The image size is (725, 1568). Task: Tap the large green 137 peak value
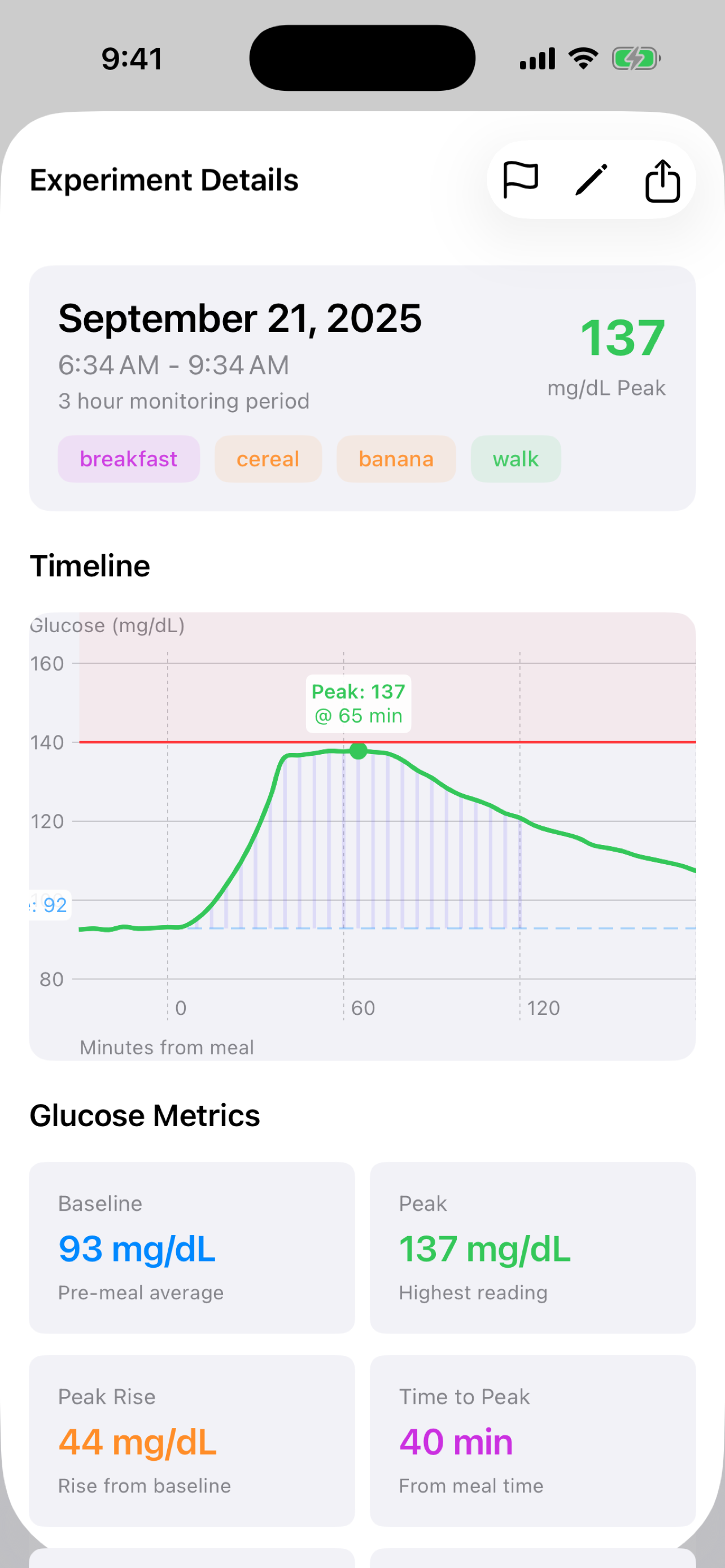[622, 339]
